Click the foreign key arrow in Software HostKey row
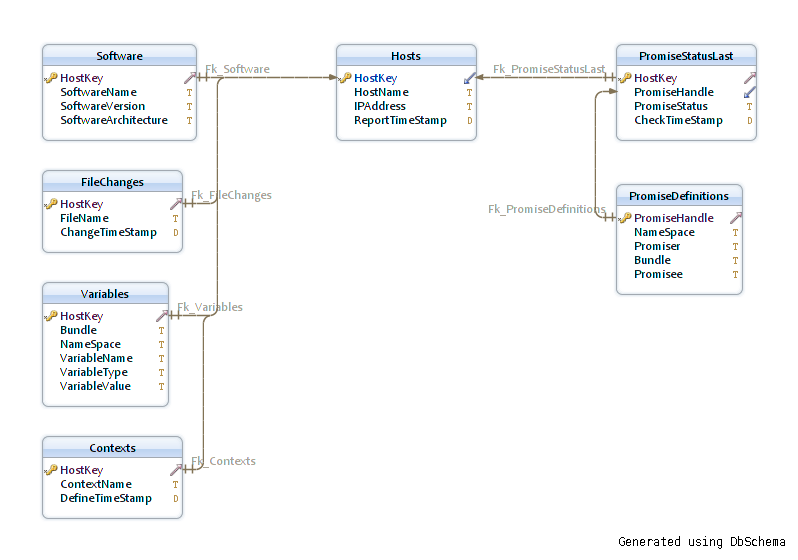798x560 pixels. 189,78
